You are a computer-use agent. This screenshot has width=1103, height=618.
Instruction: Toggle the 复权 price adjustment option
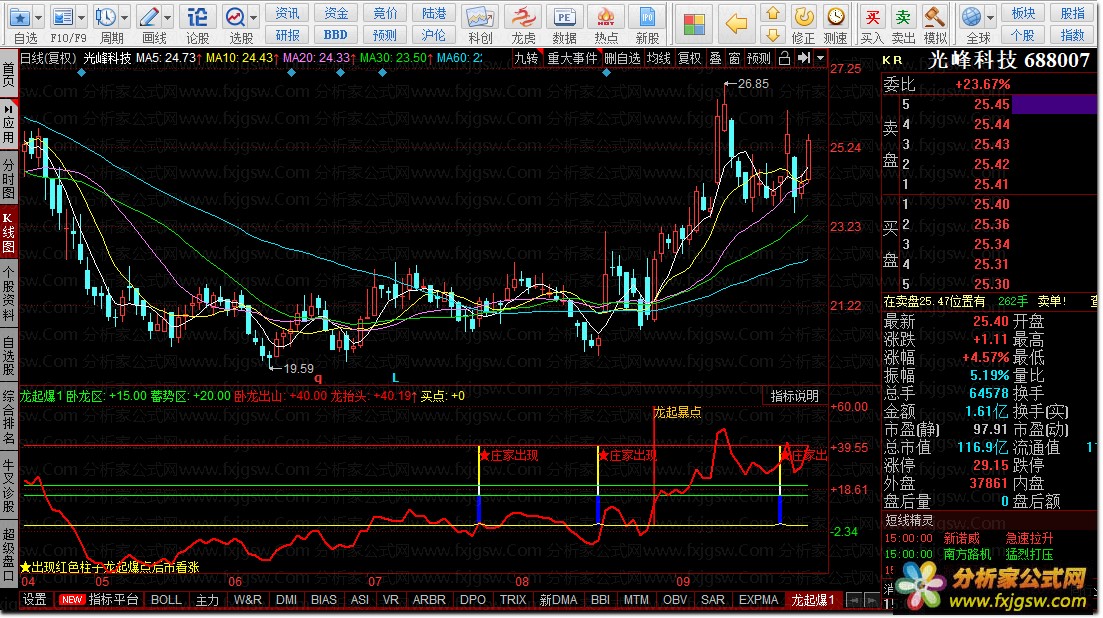[689, 58]
